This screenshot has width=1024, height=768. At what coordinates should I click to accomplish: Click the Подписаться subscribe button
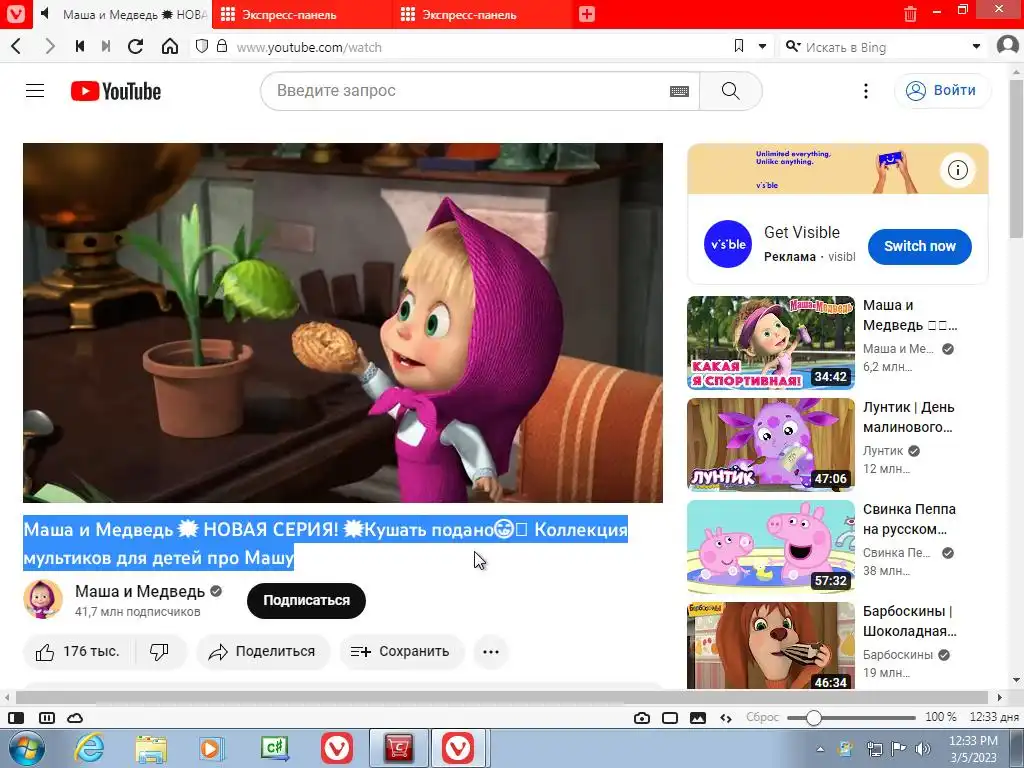coord(306,600)
